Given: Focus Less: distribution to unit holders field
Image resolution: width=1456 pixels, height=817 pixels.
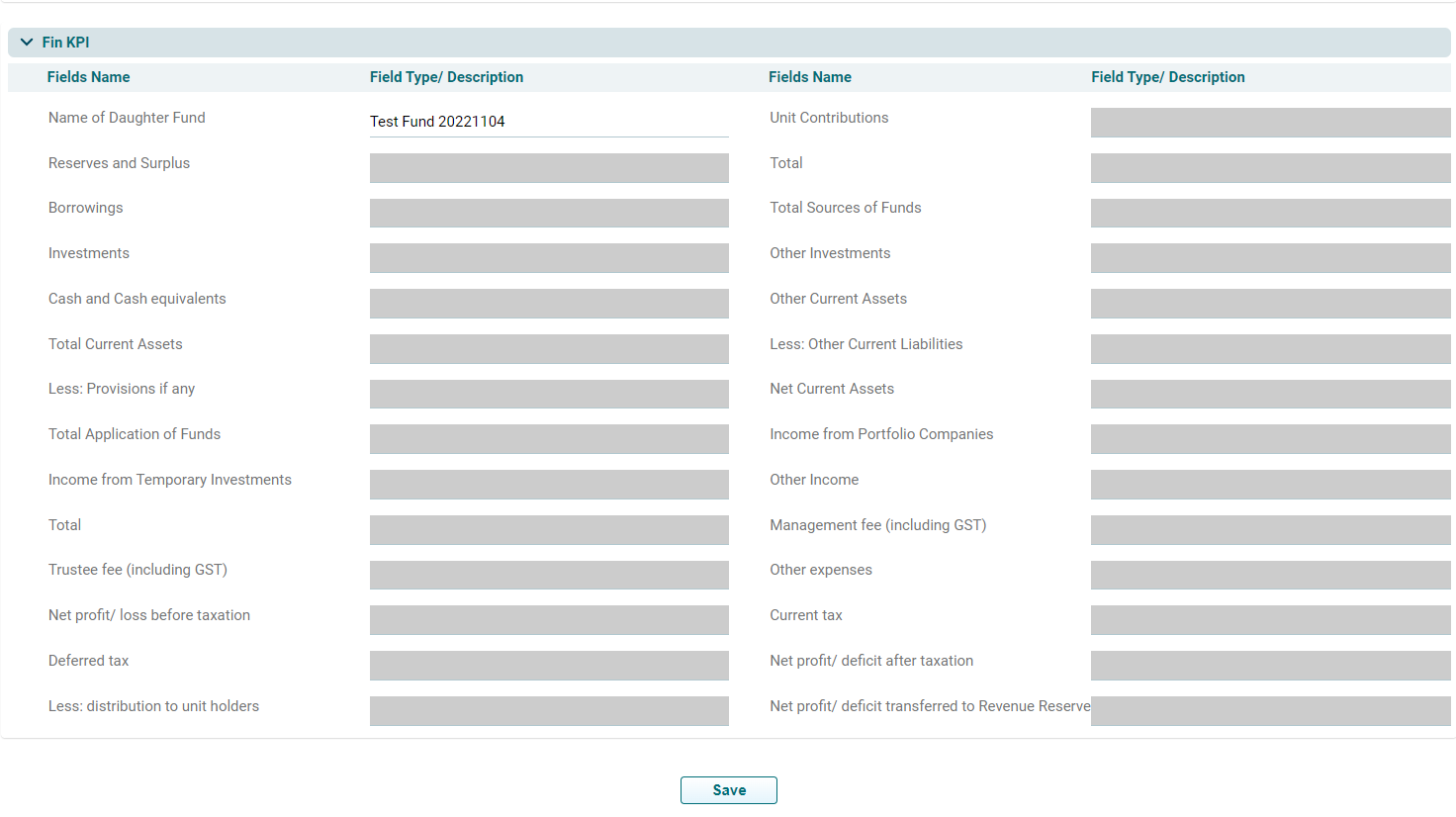Looking at the screenshot, I should (549, 711).
